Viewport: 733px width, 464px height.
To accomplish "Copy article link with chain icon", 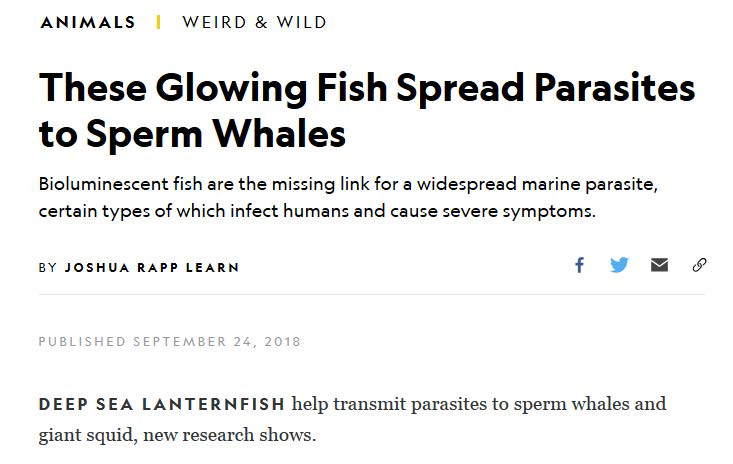I will point(699,265).
